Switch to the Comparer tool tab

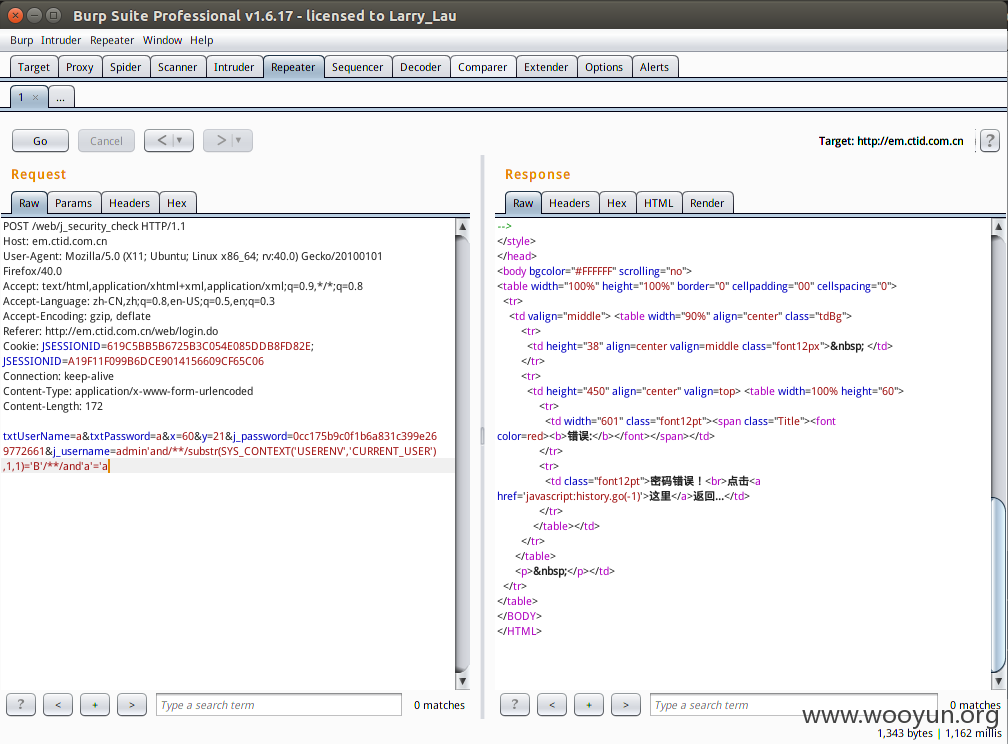click(482, 67)
